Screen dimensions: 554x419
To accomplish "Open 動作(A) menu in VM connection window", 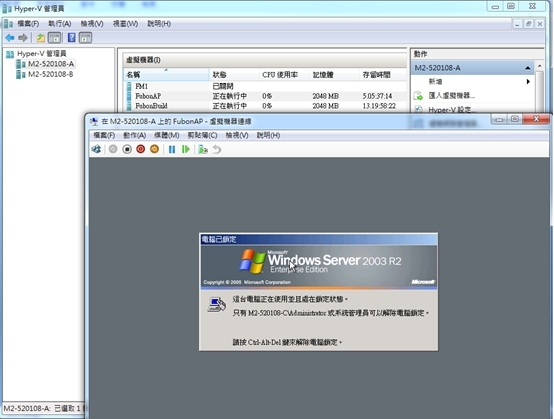I will click(x=134, y=135).
